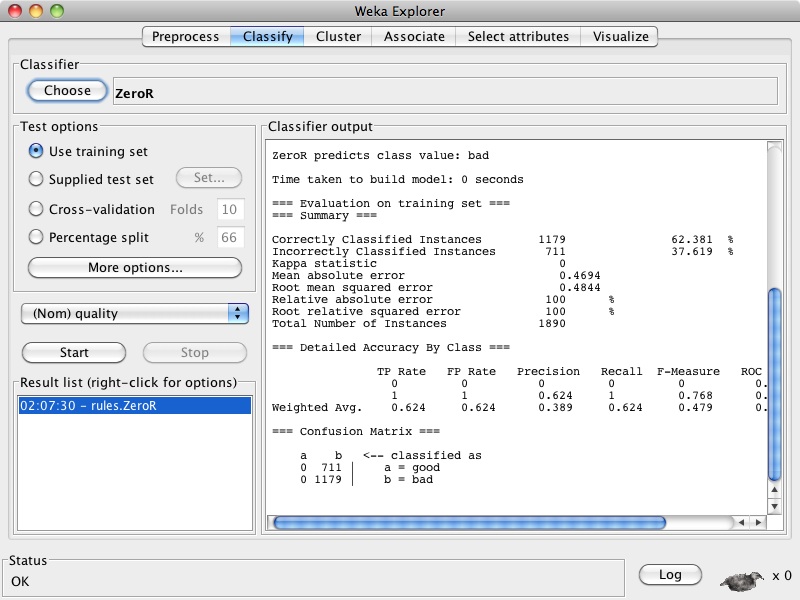Screen dimensions: 800x600
Task: Select the 02:07:30 rules.ZeroR result entry
Action: click(135, 406)
